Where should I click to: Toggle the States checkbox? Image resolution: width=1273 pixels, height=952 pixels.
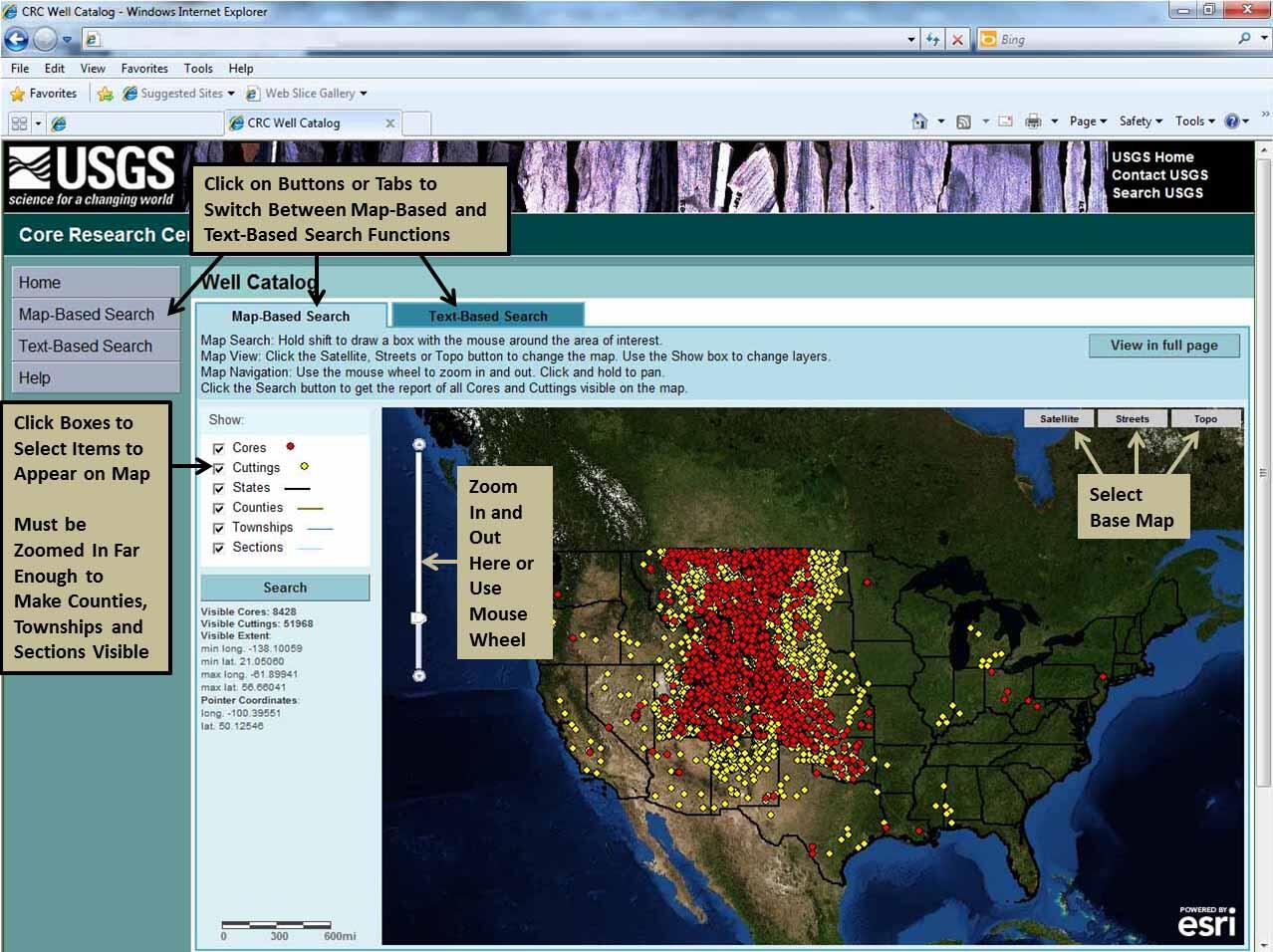219,489
